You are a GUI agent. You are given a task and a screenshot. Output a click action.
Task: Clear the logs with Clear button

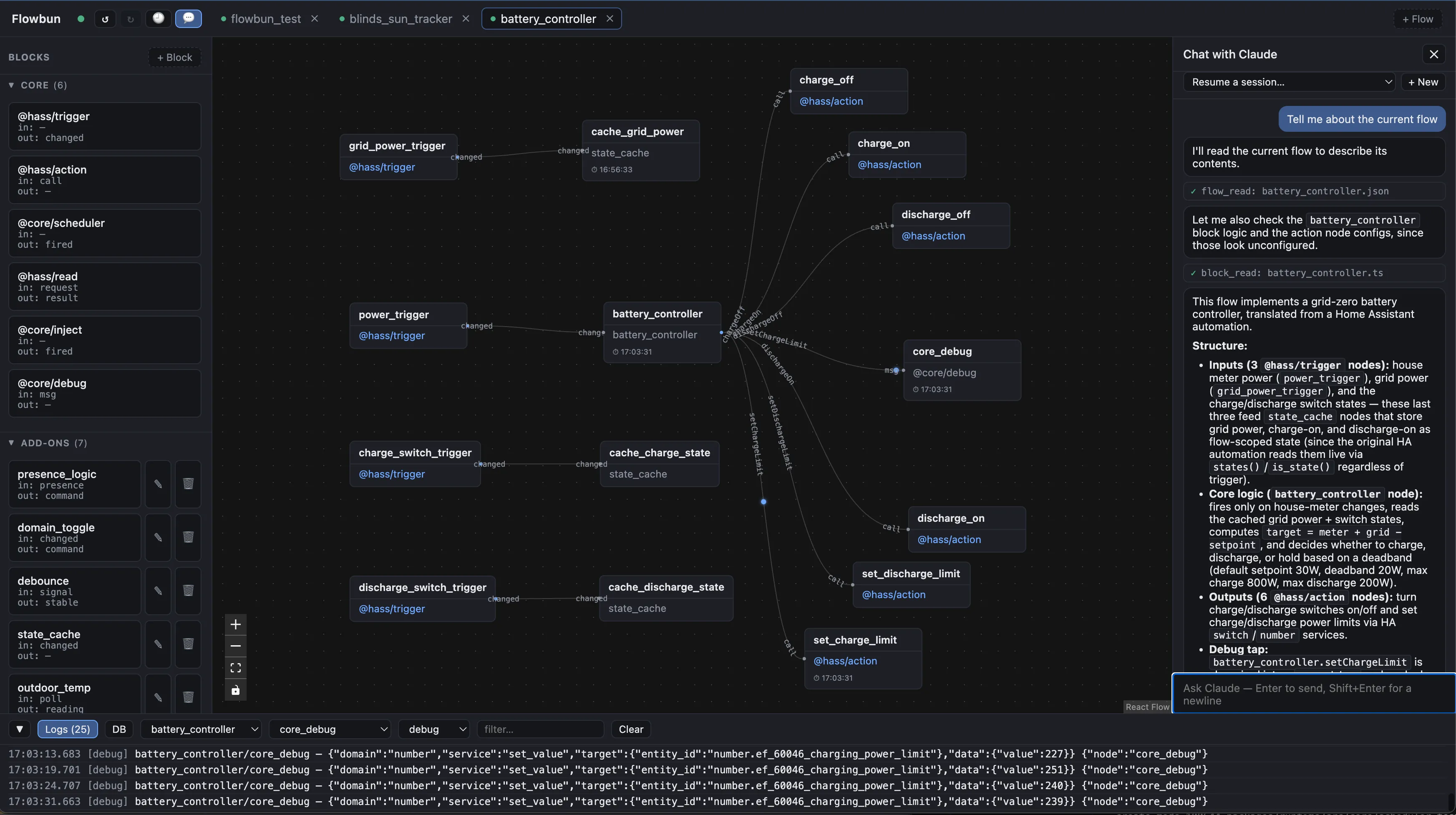point(631,729)
